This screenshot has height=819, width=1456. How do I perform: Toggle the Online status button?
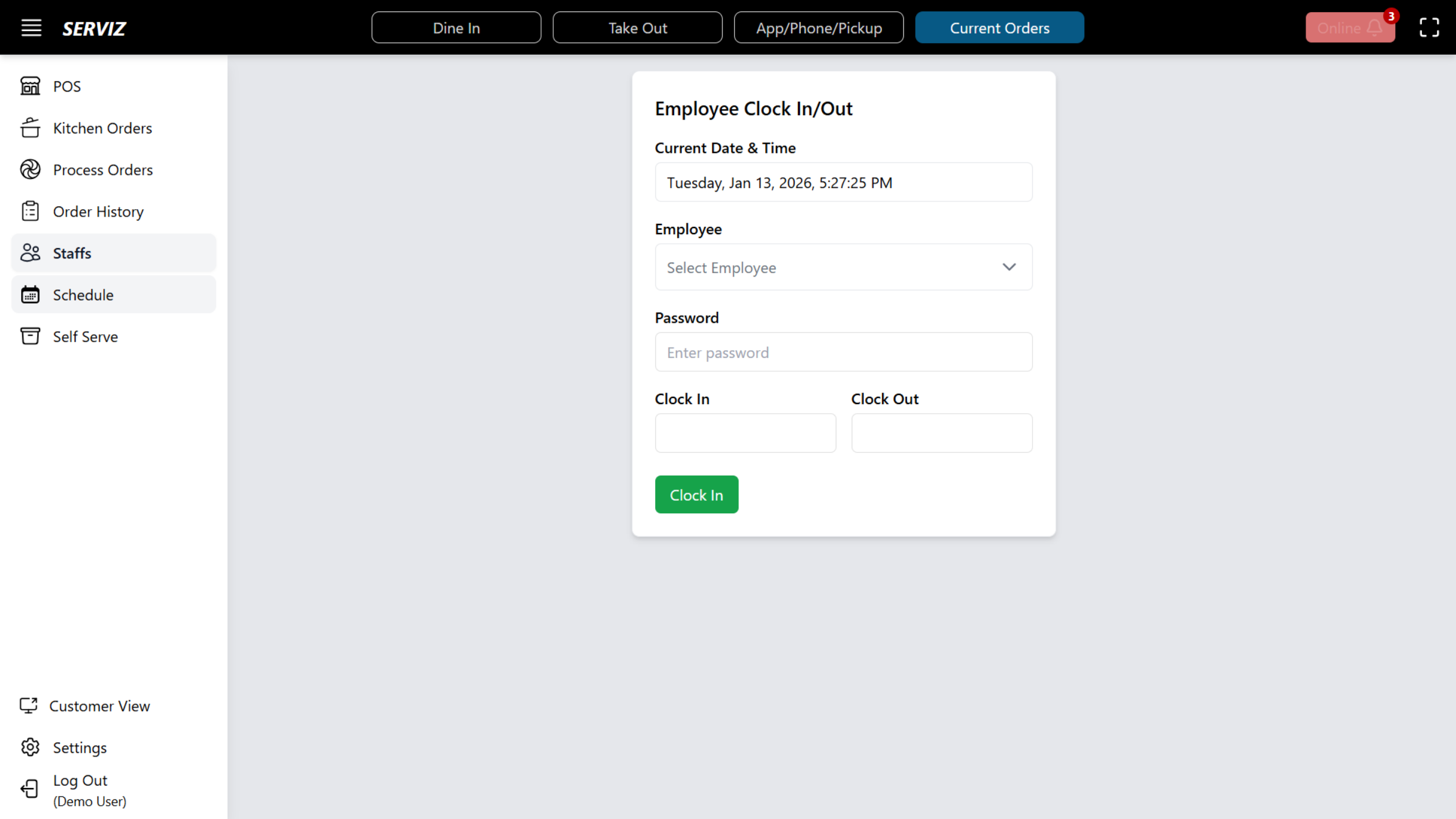[1349, 28]
